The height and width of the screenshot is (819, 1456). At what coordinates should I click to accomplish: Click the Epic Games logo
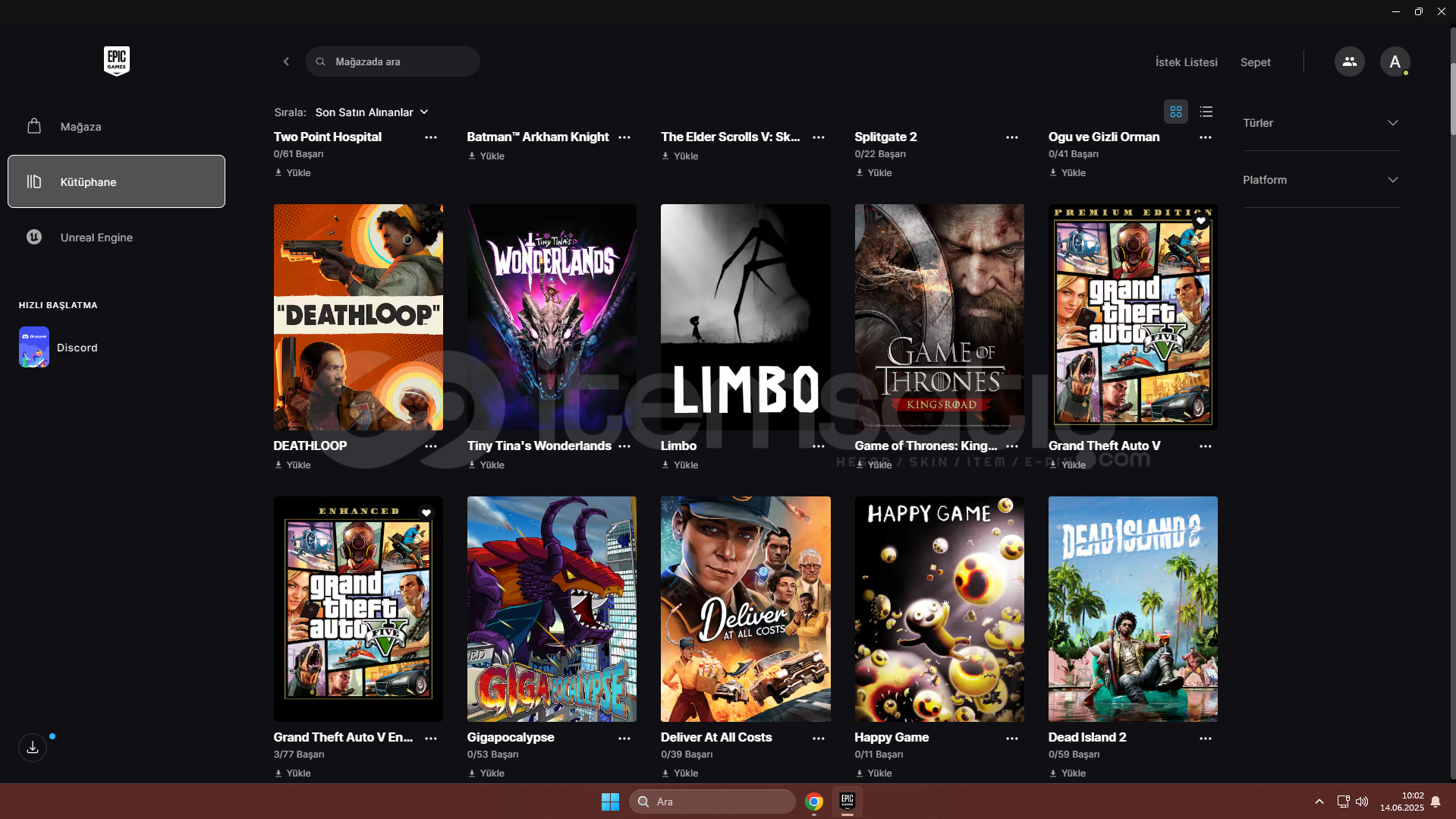coord(117,61)
